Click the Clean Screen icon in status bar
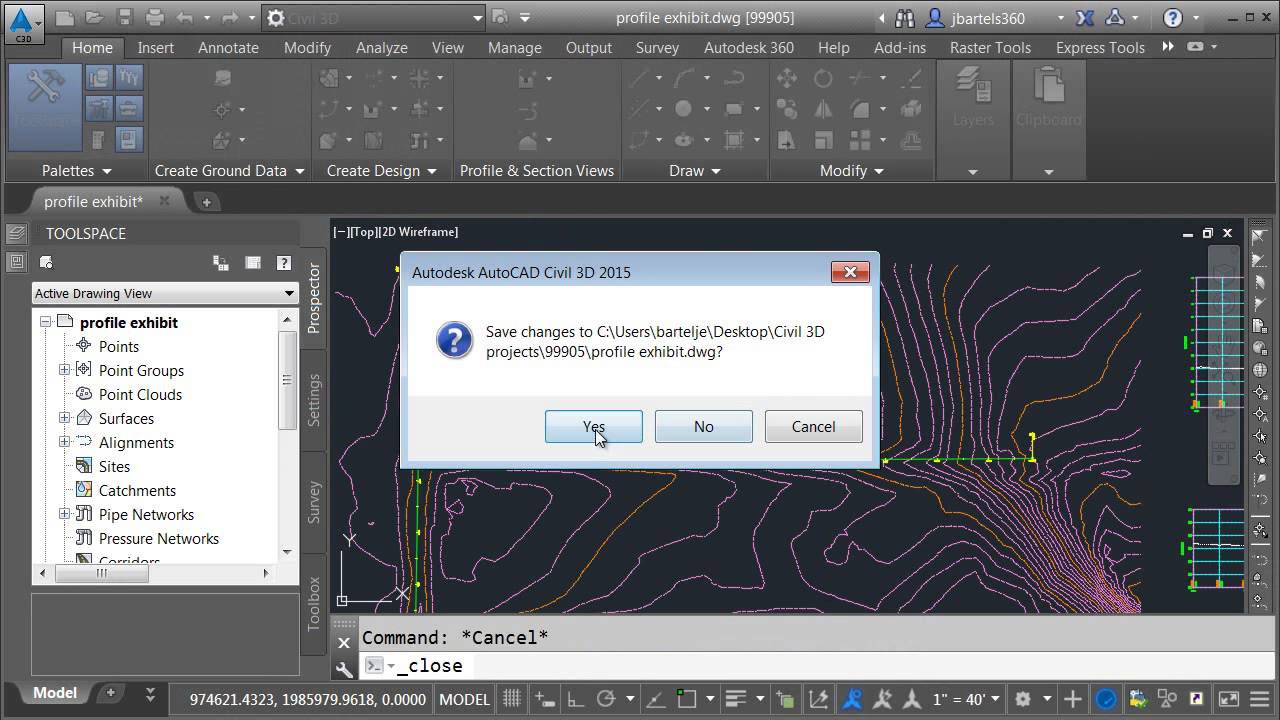The height and width of the screenshot is (720, 1280). coord(1229,699)
